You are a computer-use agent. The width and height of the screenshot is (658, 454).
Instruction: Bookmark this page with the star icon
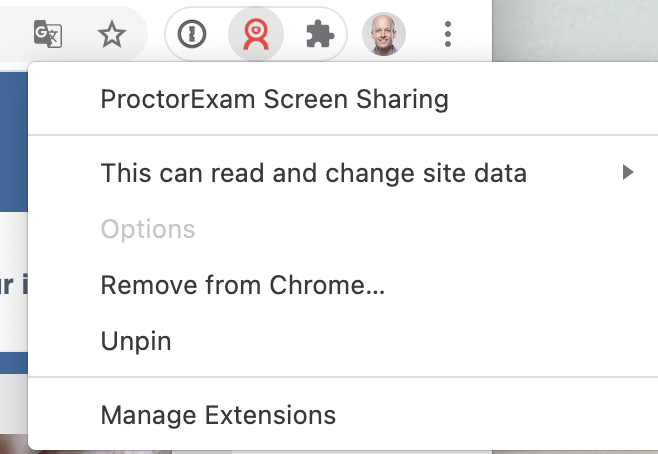coord(112,34)
